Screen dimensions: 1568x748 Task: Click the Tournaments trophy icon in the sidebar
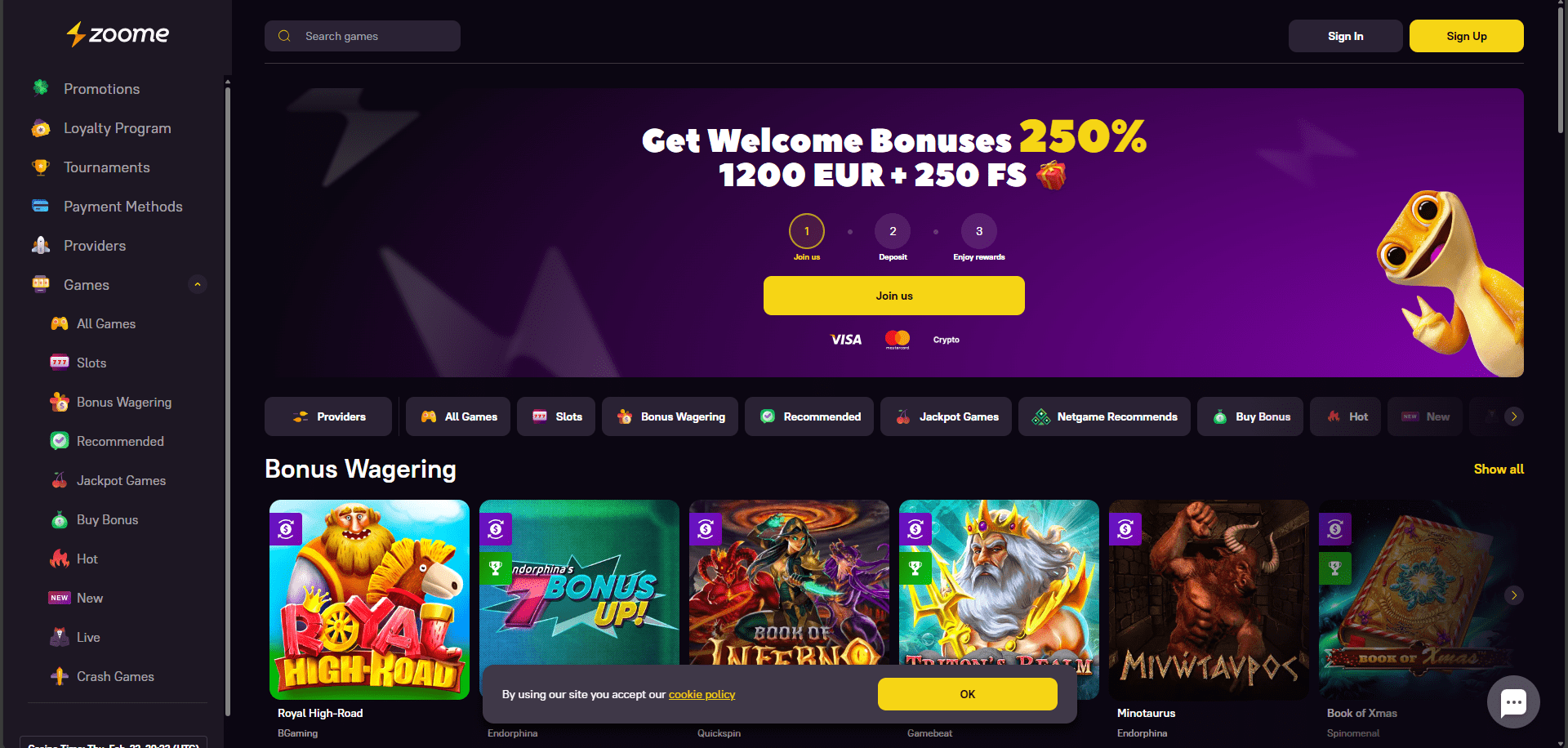[41, 167]
